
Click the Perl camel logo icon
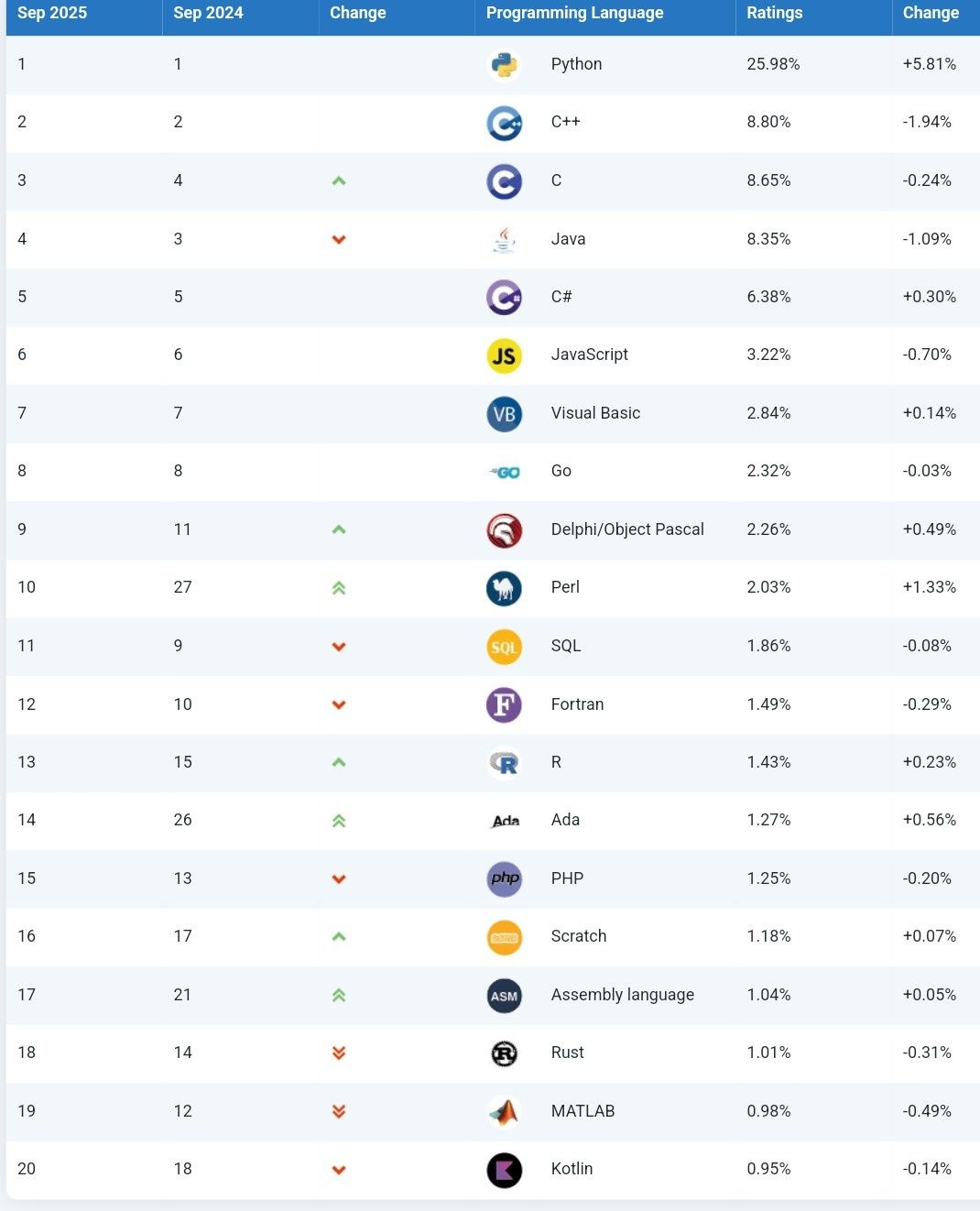pos(504,588)
